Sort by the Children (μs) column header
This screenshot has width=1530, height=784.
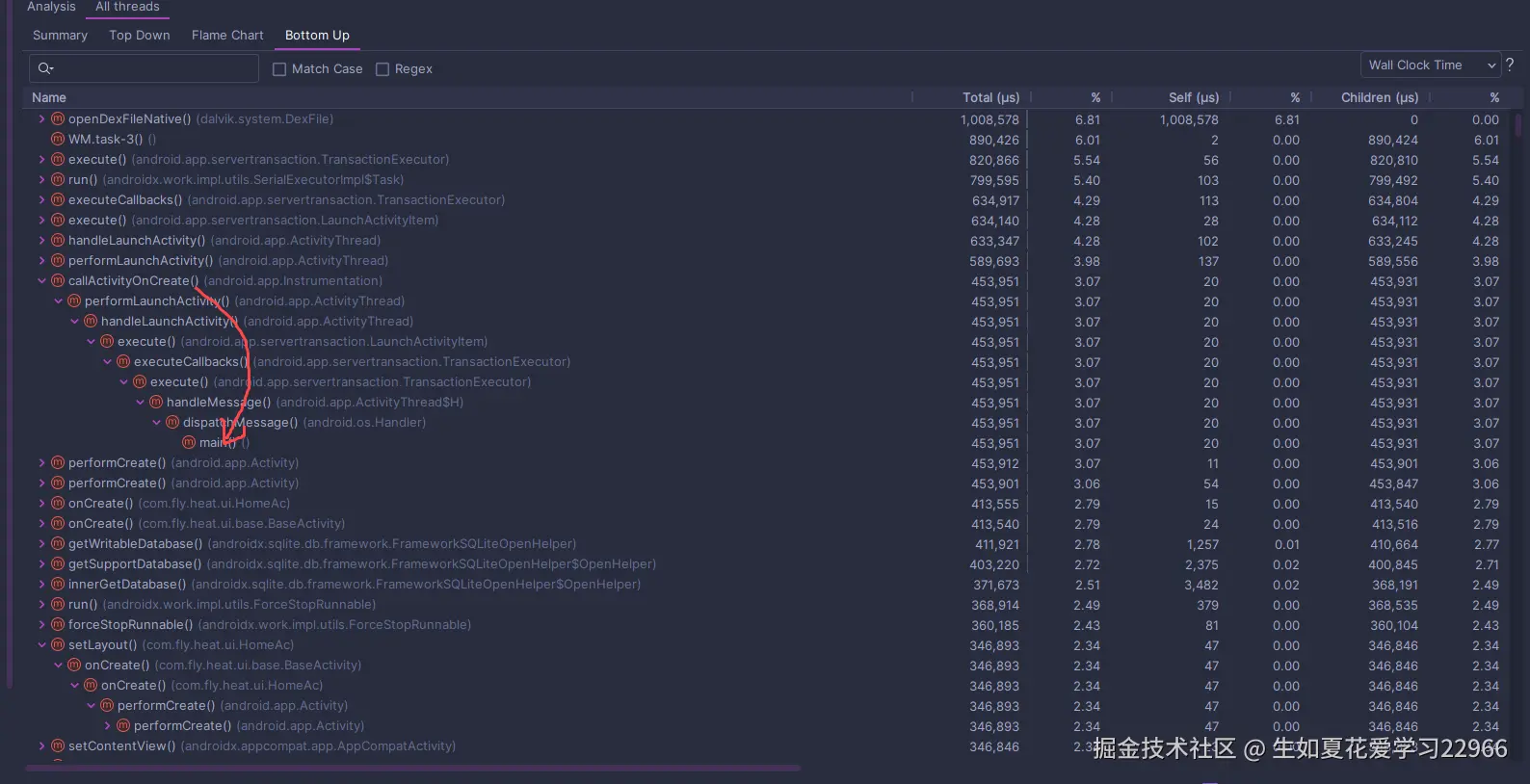[1380, 97]
